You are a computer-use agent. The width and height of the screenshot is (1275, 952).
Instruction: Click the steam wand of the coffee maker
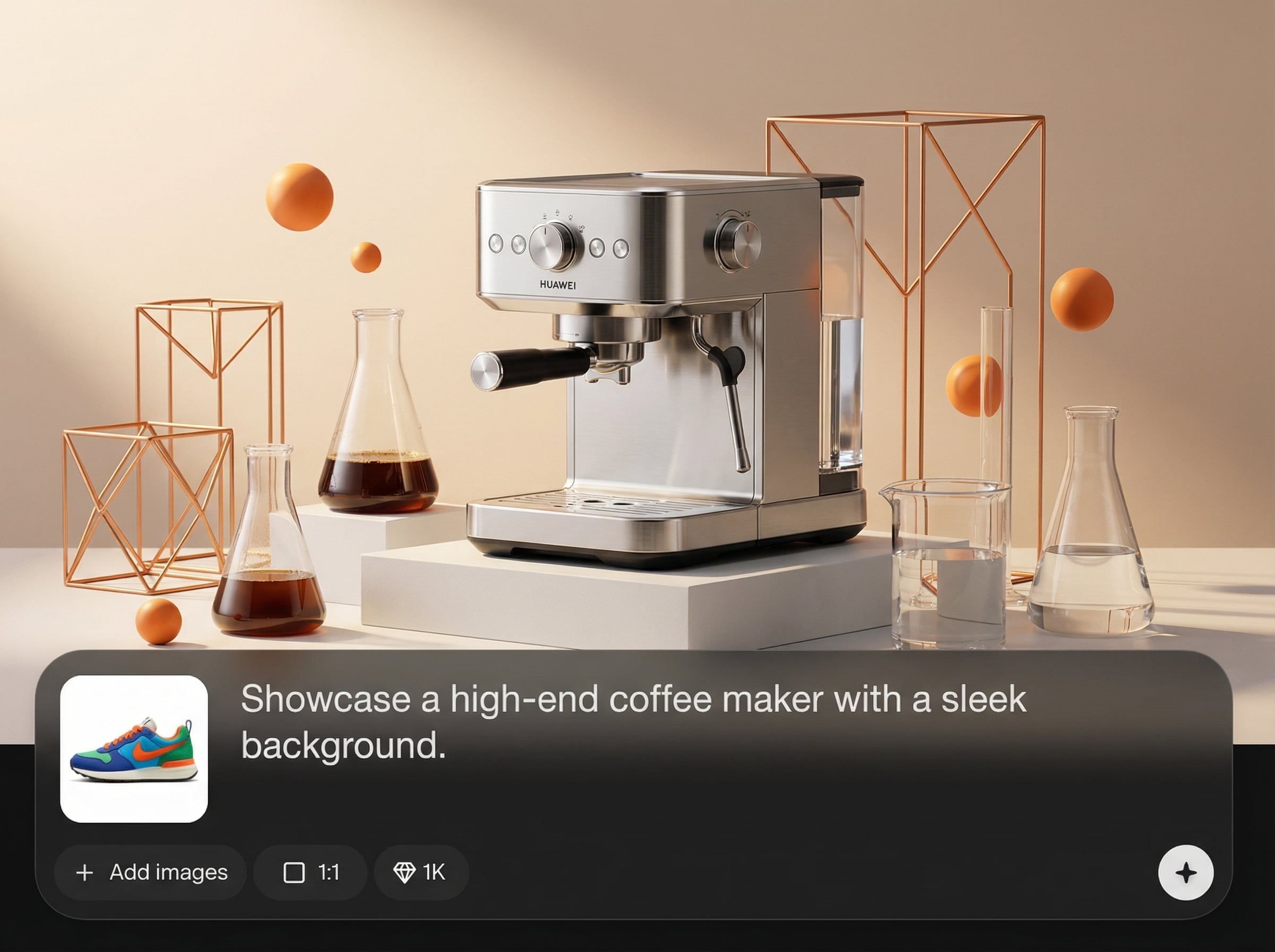[x=729, y=403]
